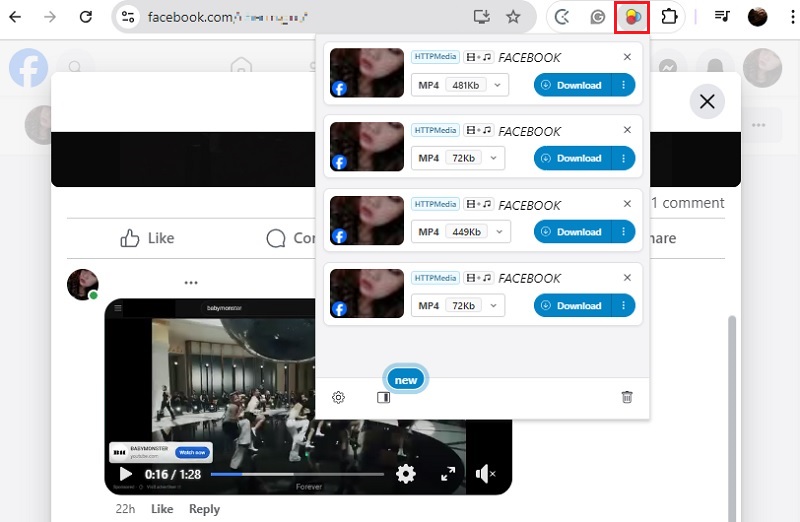Download the 481Kb MP4 video
800x522 pixels.
(x=573, y=85)
